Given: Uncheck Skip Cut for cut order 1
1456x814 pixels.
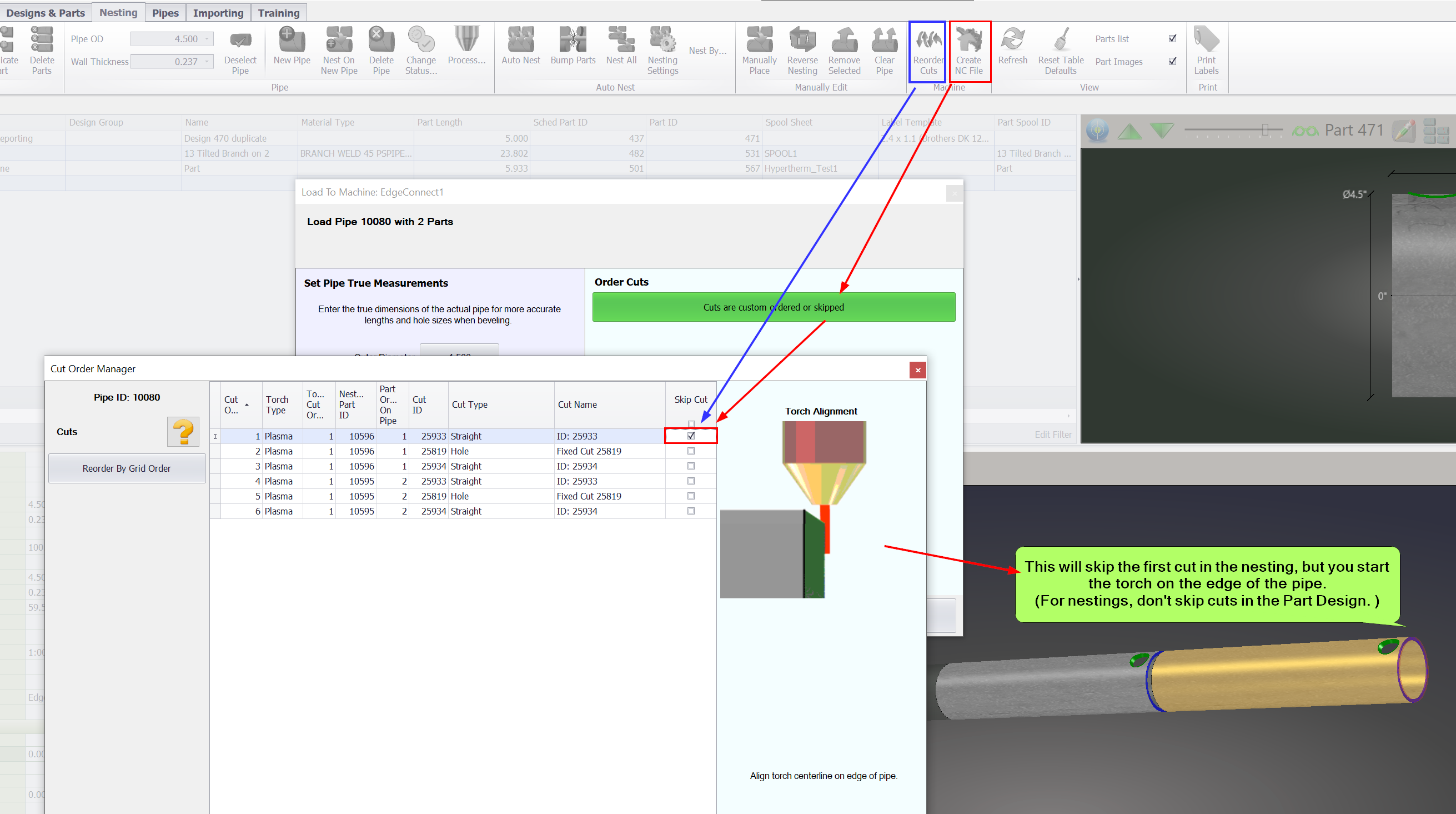Looking at the screenshot, I should click(x=691, y=436).
